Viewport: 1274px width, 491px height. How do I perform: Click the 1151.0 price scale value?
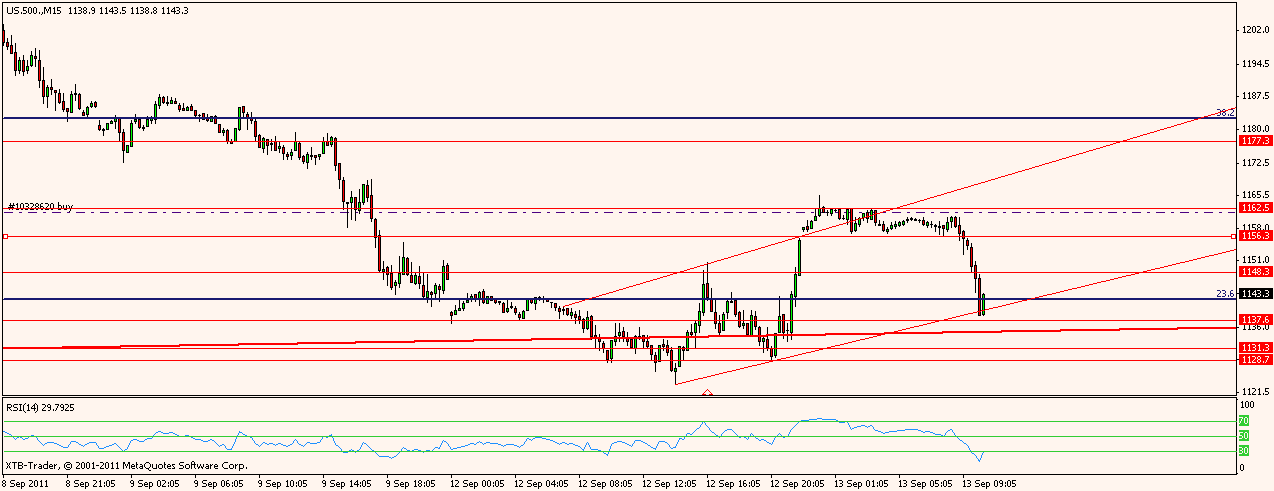[x=1257, y=260]
